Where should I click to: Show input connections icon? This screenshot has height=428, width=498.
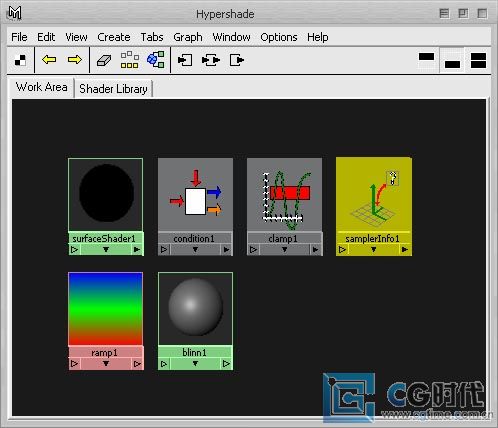185,60
